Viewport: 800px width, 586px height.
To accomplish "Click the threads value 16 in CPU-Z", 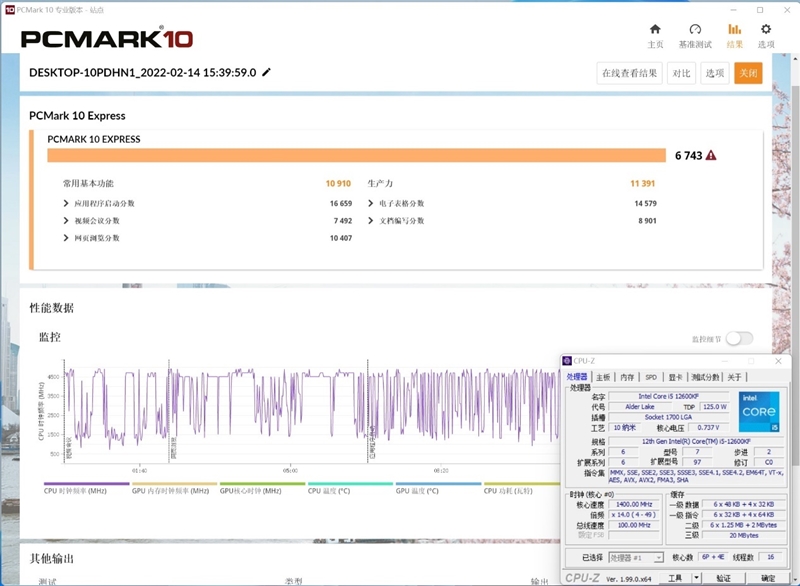I will point(770,557).
